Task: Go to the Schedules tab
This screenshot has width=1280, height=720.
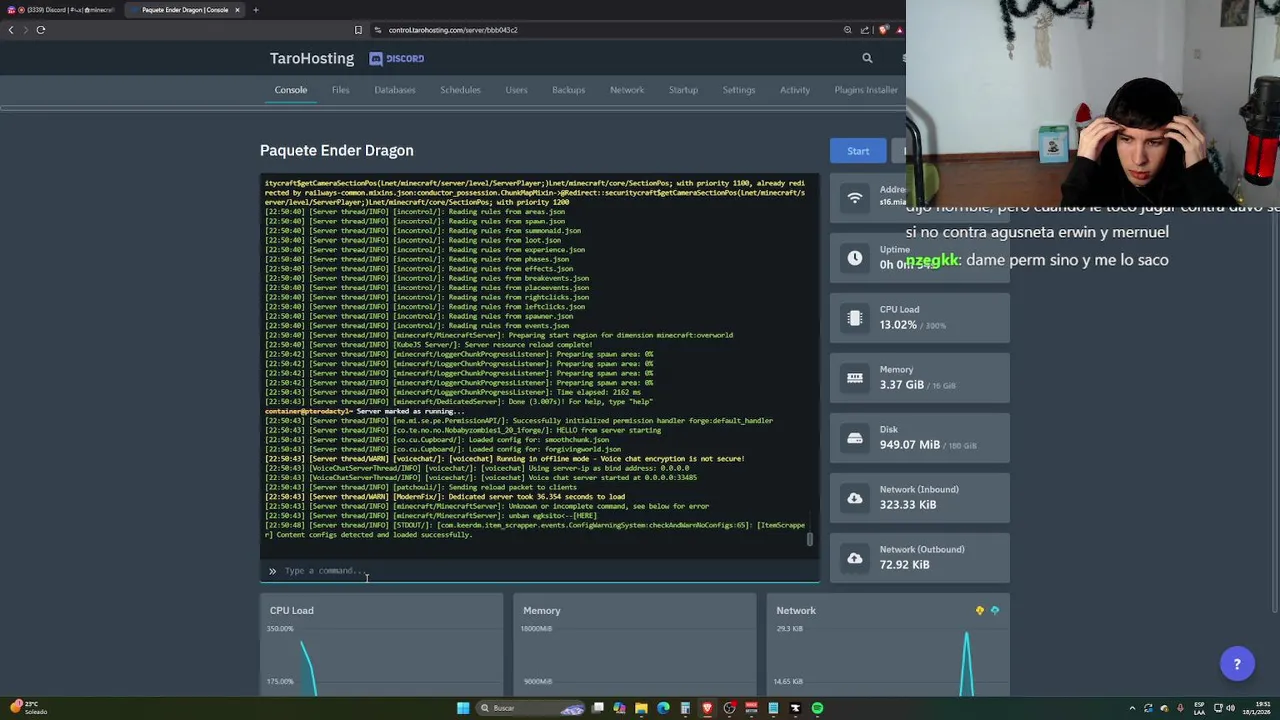Action: pyautogui.click(x=460, y=90)
